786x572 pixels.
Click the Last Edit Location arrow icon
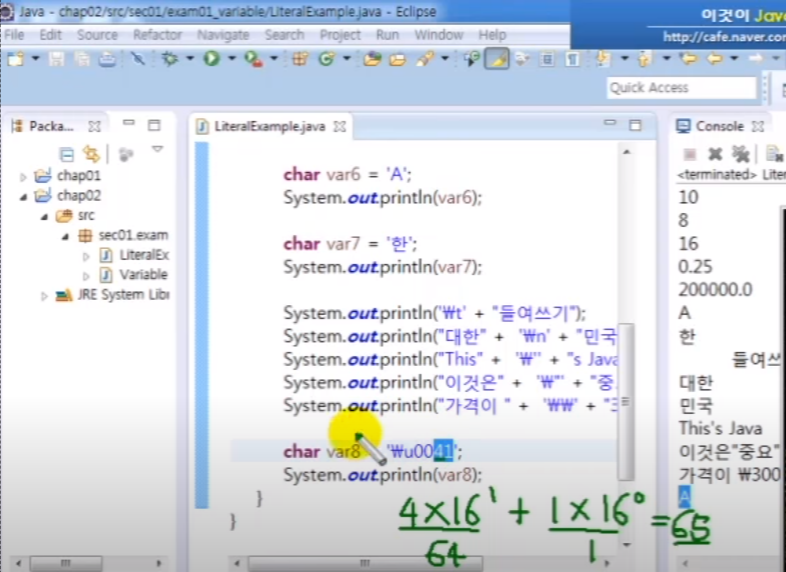coord(690,59)
